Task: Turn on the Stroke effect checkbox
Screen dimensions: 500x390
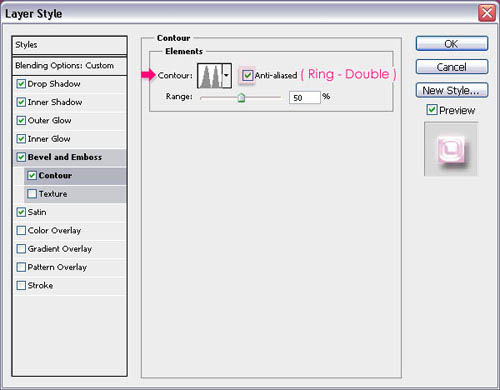Action: (x=21, y=285)
